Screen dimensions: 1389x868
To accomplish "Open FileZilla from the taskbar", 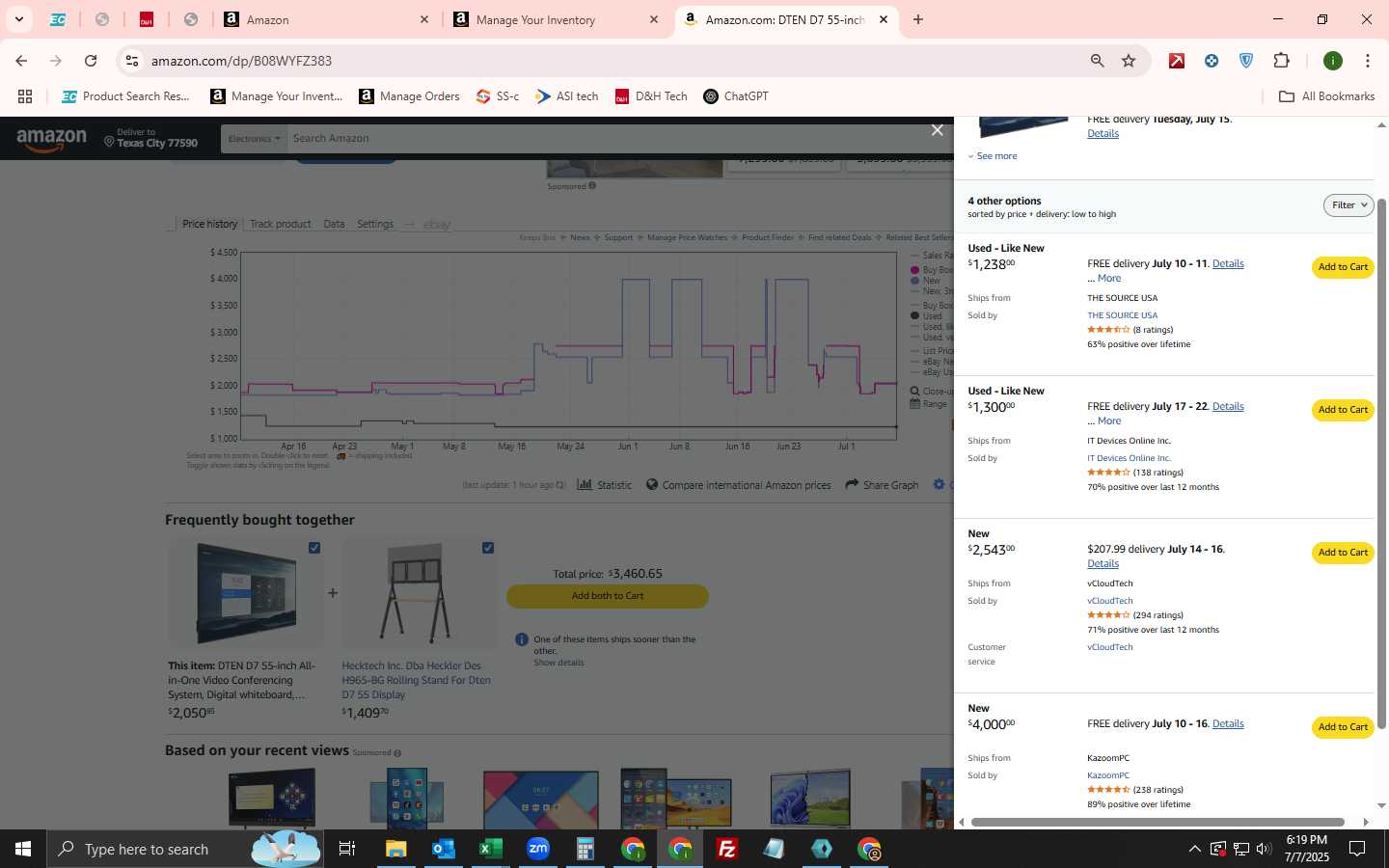I will click(727, 849).
